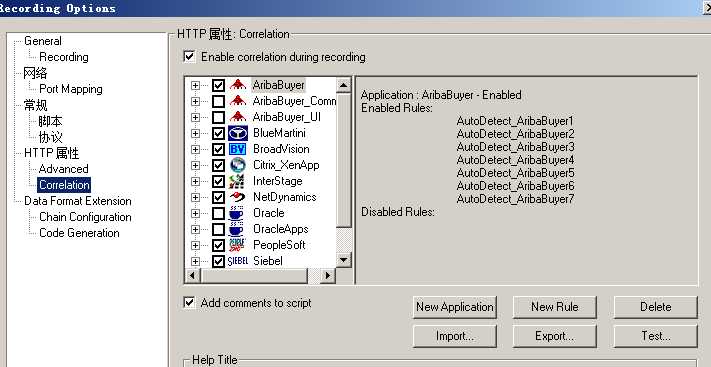This screenshot has width=711, height=367.
Task: Uncheck the PeopleSoft checkbox
Action: tap(219, 245)
